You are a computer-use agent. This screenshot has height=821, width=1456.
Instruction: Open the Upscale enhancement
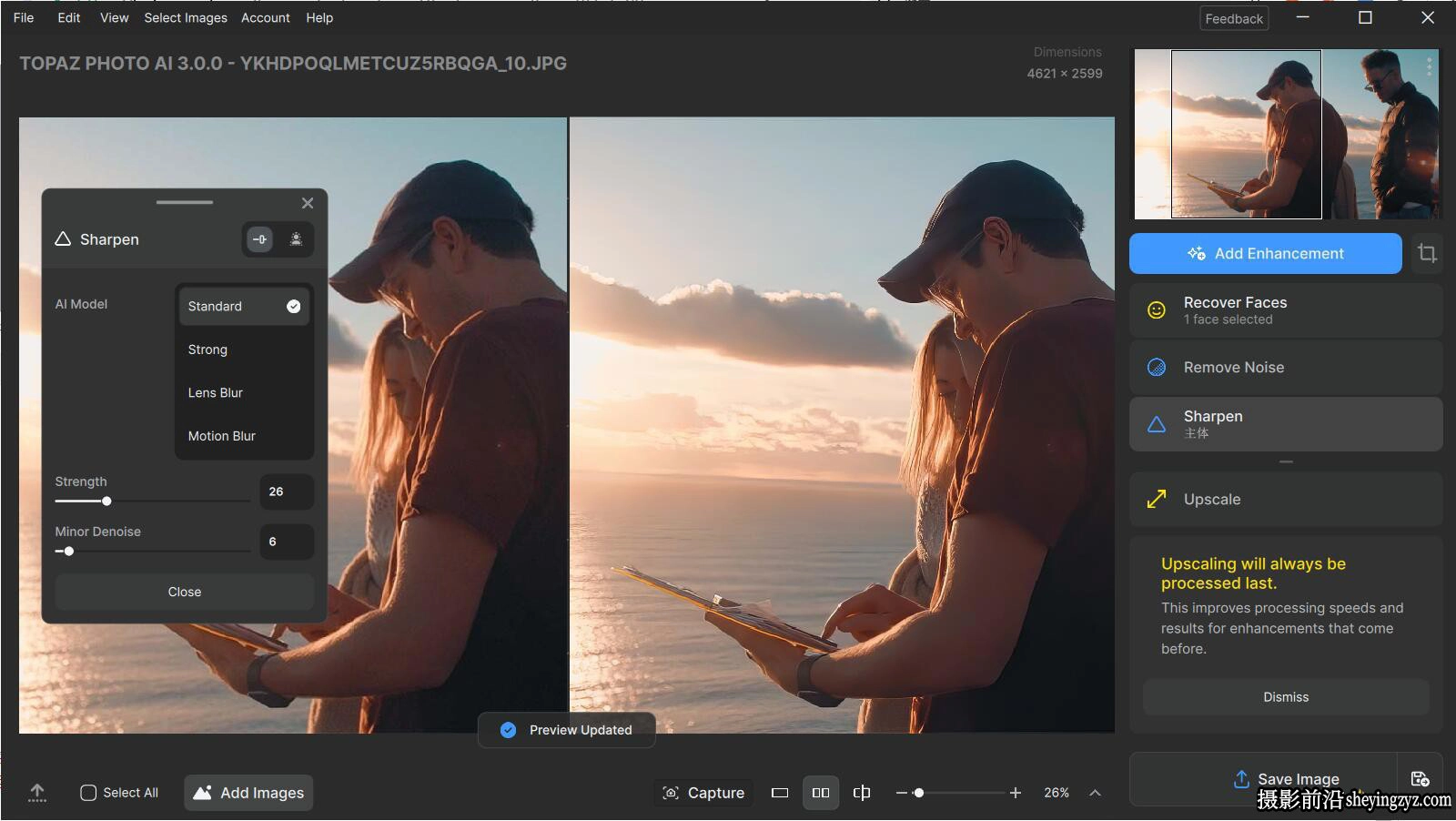click(x=1286, y=499)
